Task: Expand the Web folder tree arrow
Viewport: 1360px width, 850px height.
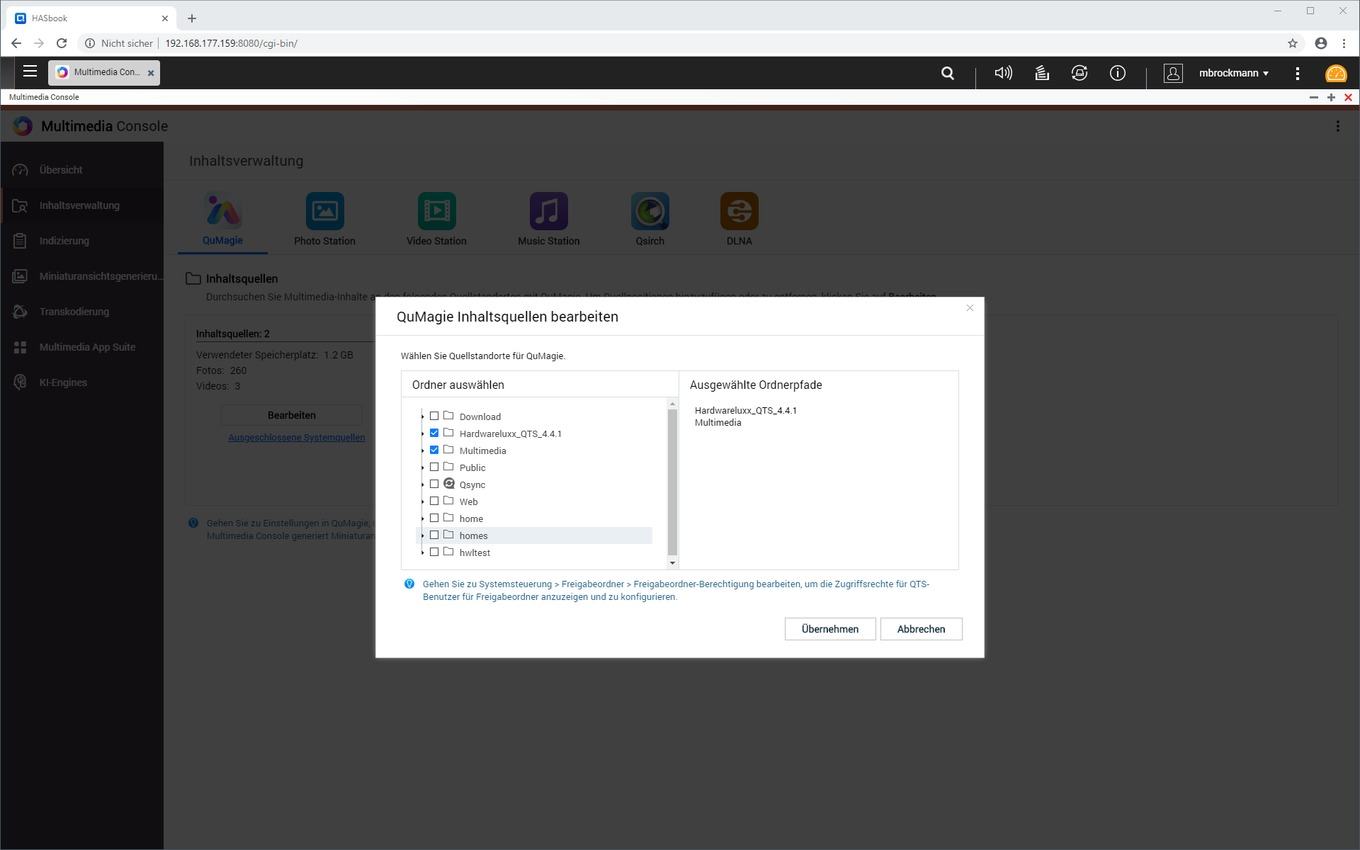Action: pos(422,502)
